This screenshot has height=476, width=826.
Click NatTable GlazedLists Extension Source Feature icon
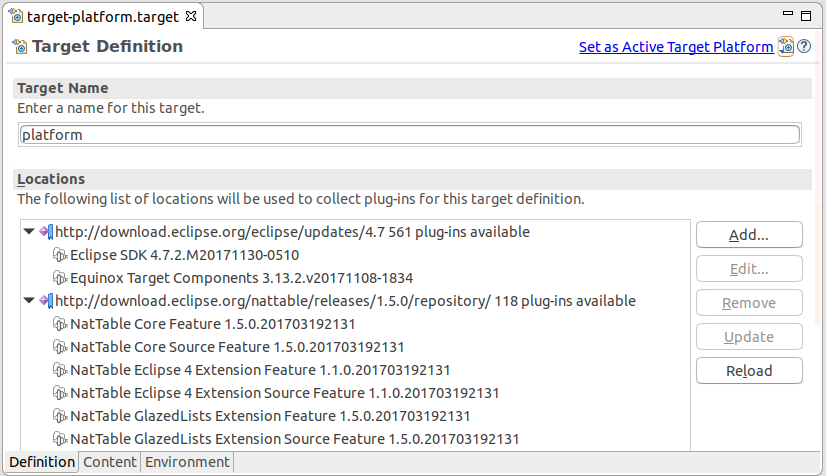[60, 439]
